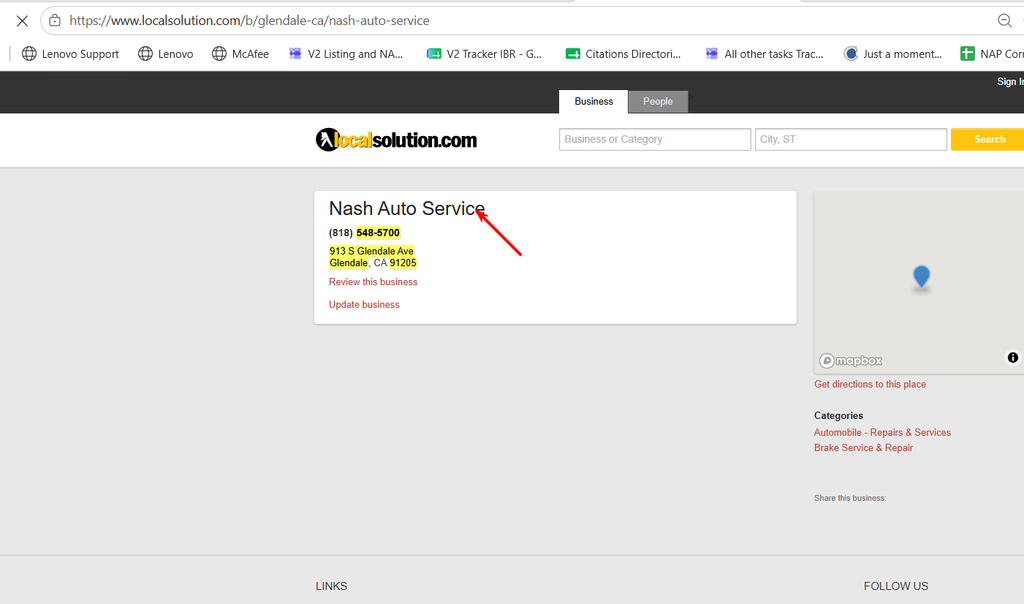Click the yellow Search button
The width and height of the screenshot is (1024, 604).
tap(989, 139)
